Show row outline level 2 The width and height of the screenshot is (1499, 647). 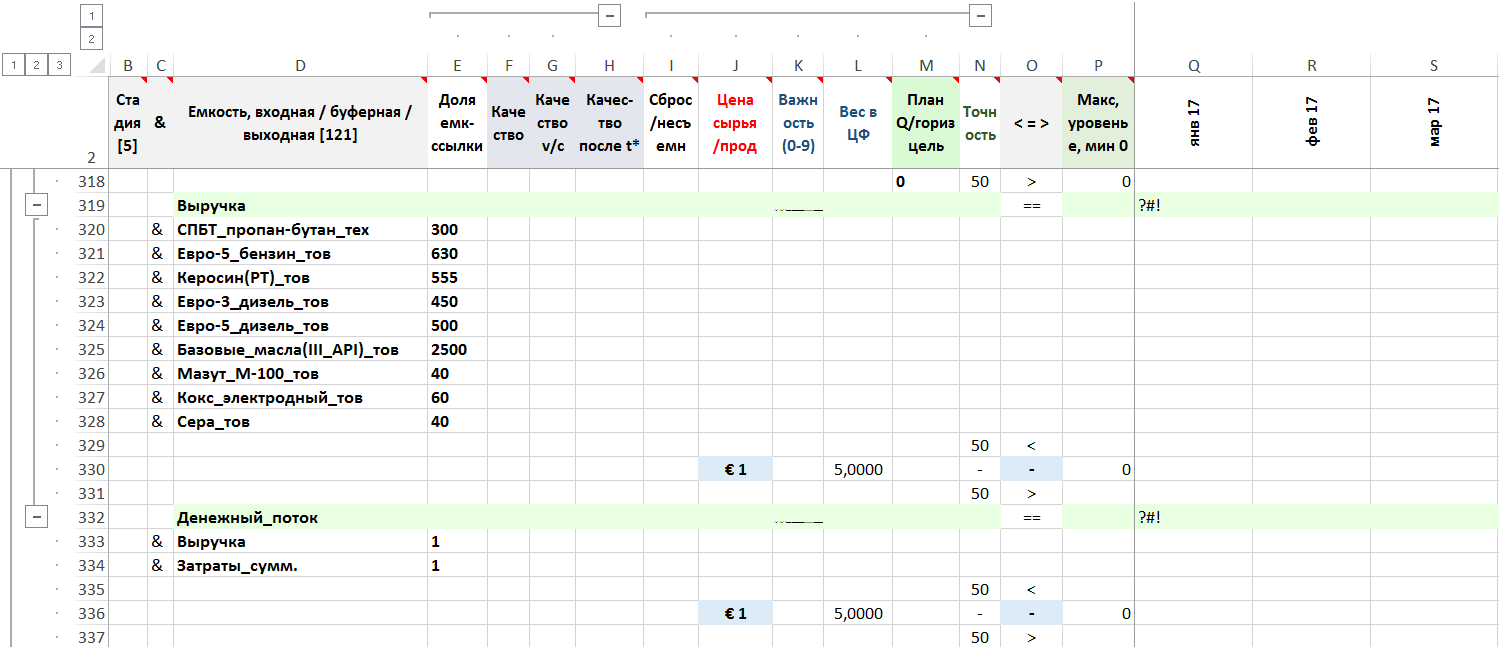coord(36,65)
